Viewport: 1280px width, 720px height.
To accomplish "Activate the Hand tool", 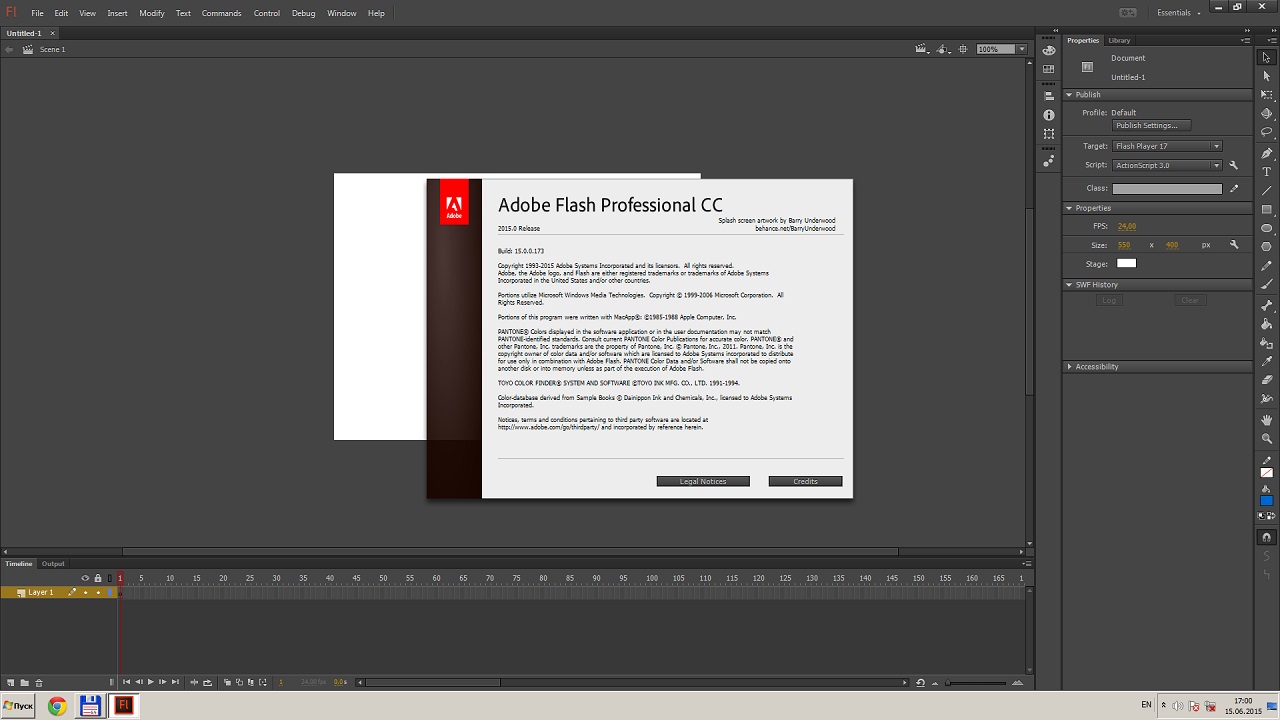I will click(1267, 419).
